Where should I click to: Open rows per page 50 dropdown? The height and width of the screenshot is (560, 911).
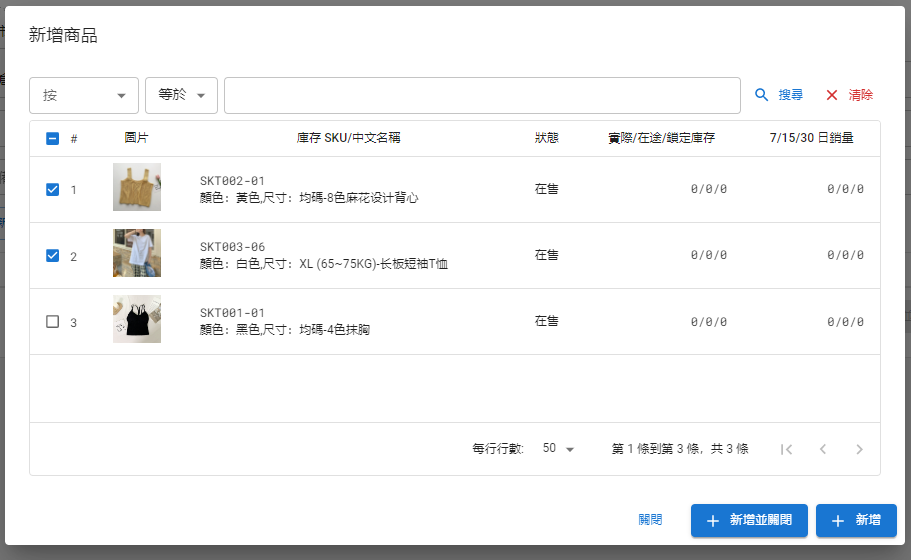558,448
